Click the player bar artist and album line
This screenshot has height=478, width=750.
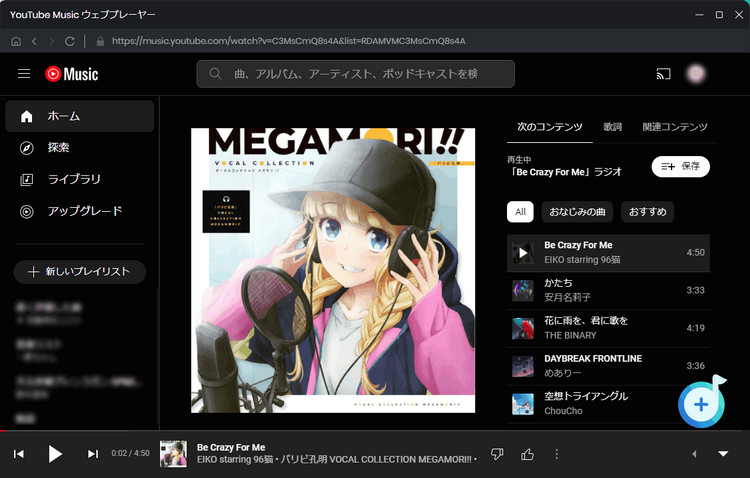(x=337, y=459)
